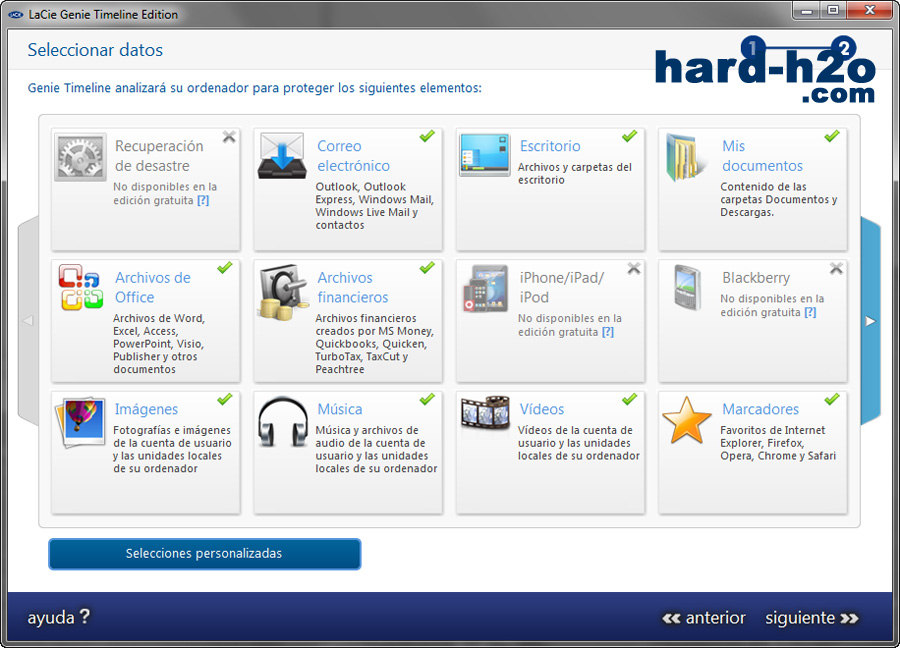900x648 pixels.
Task: Toggle the Marcadores check mark
Action: click(x=832, y=399)
